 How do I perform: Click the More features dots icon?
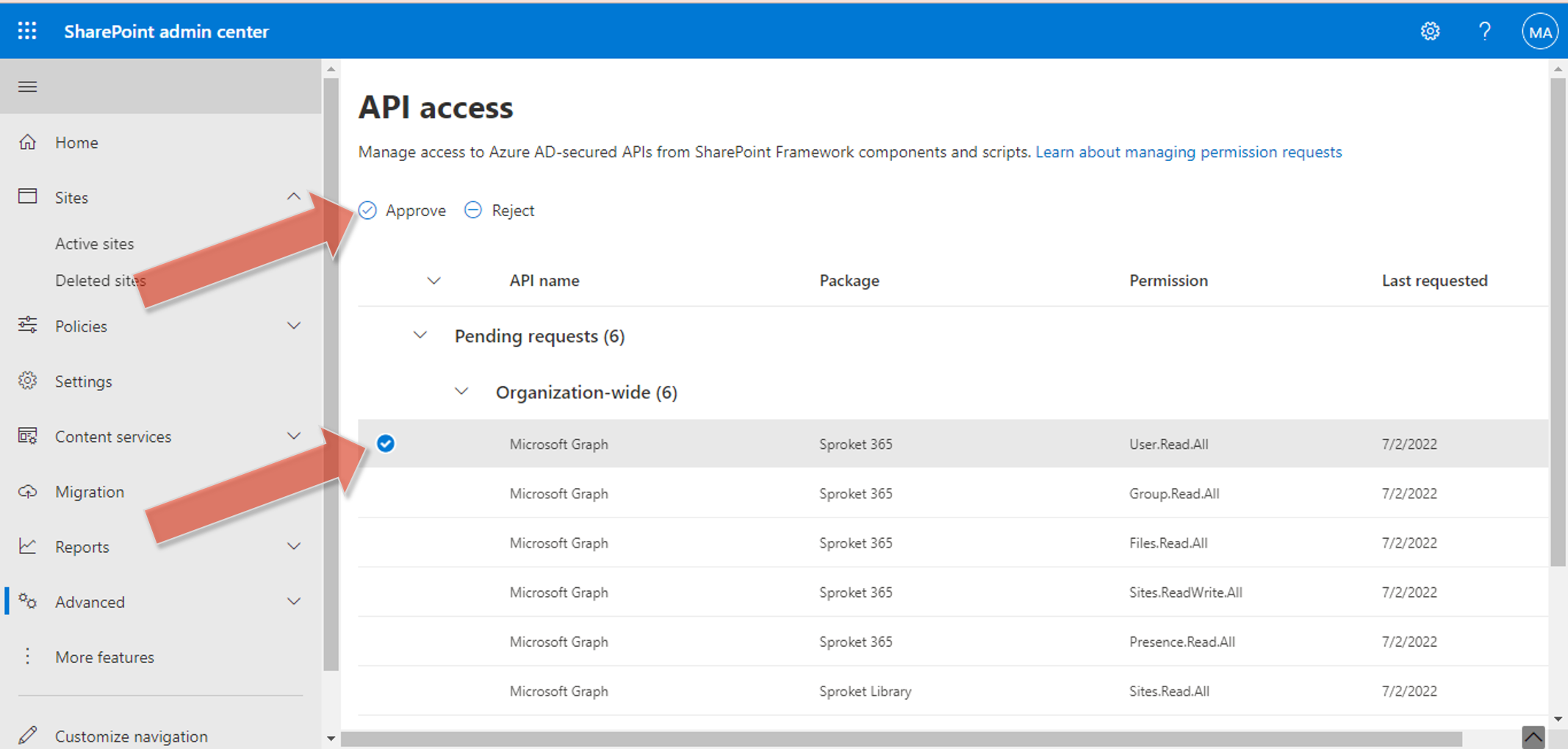(28, 656)
